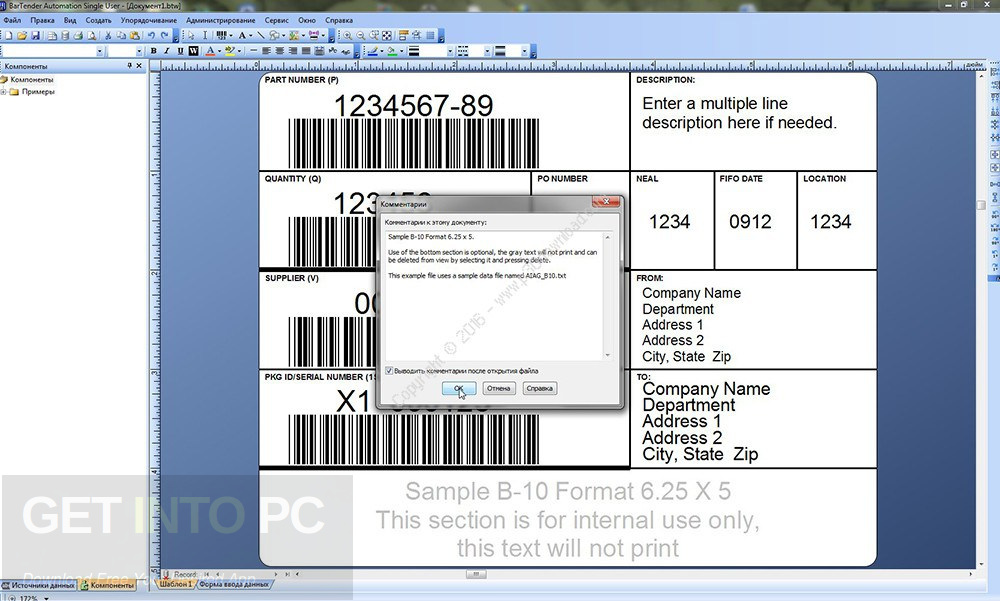Click vertical scrollbar thumb of label view
The width and height of the screenshot is (1000, 601).
point(981,205)
